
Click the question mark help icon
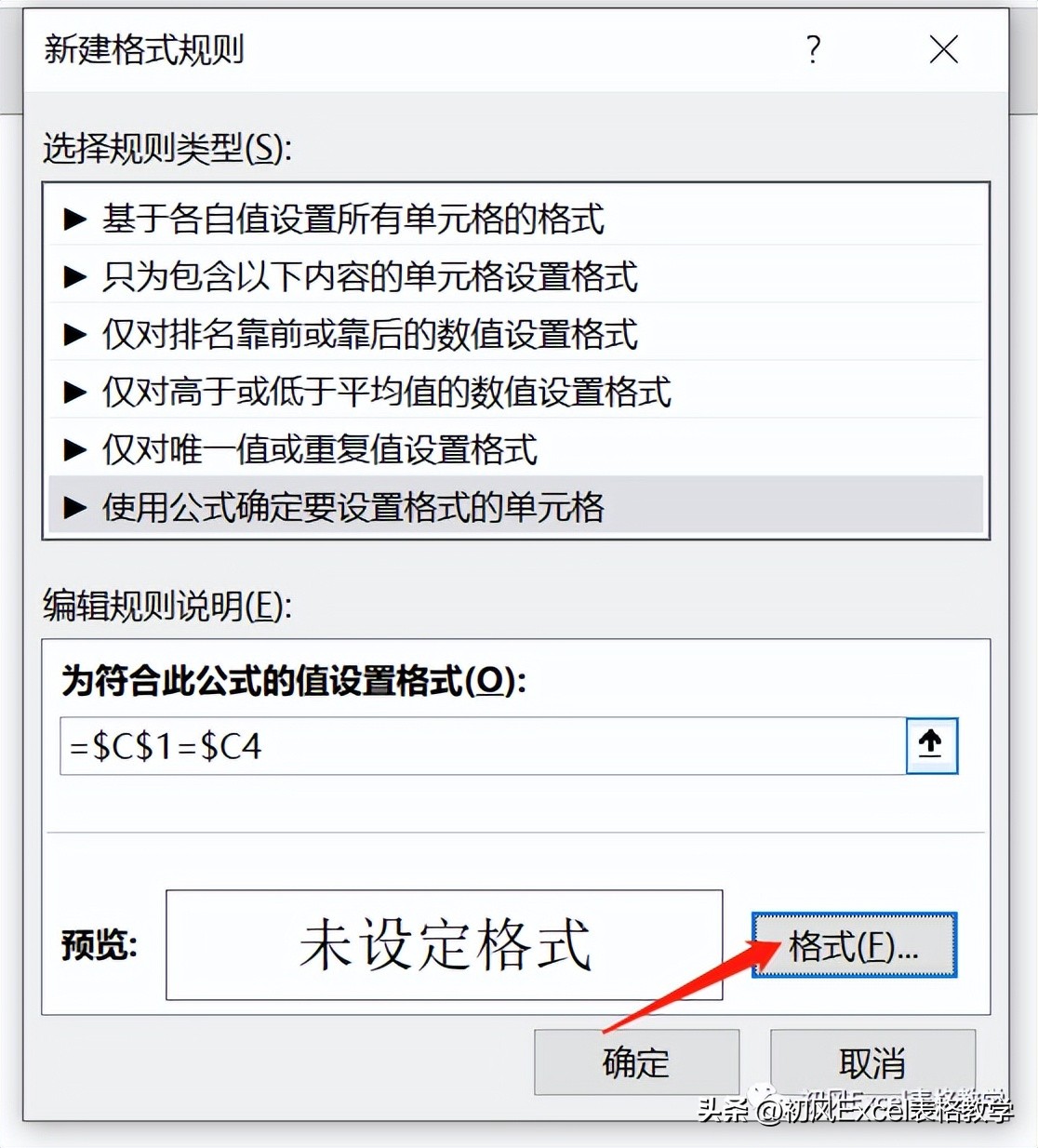click(x=813, y=48)
